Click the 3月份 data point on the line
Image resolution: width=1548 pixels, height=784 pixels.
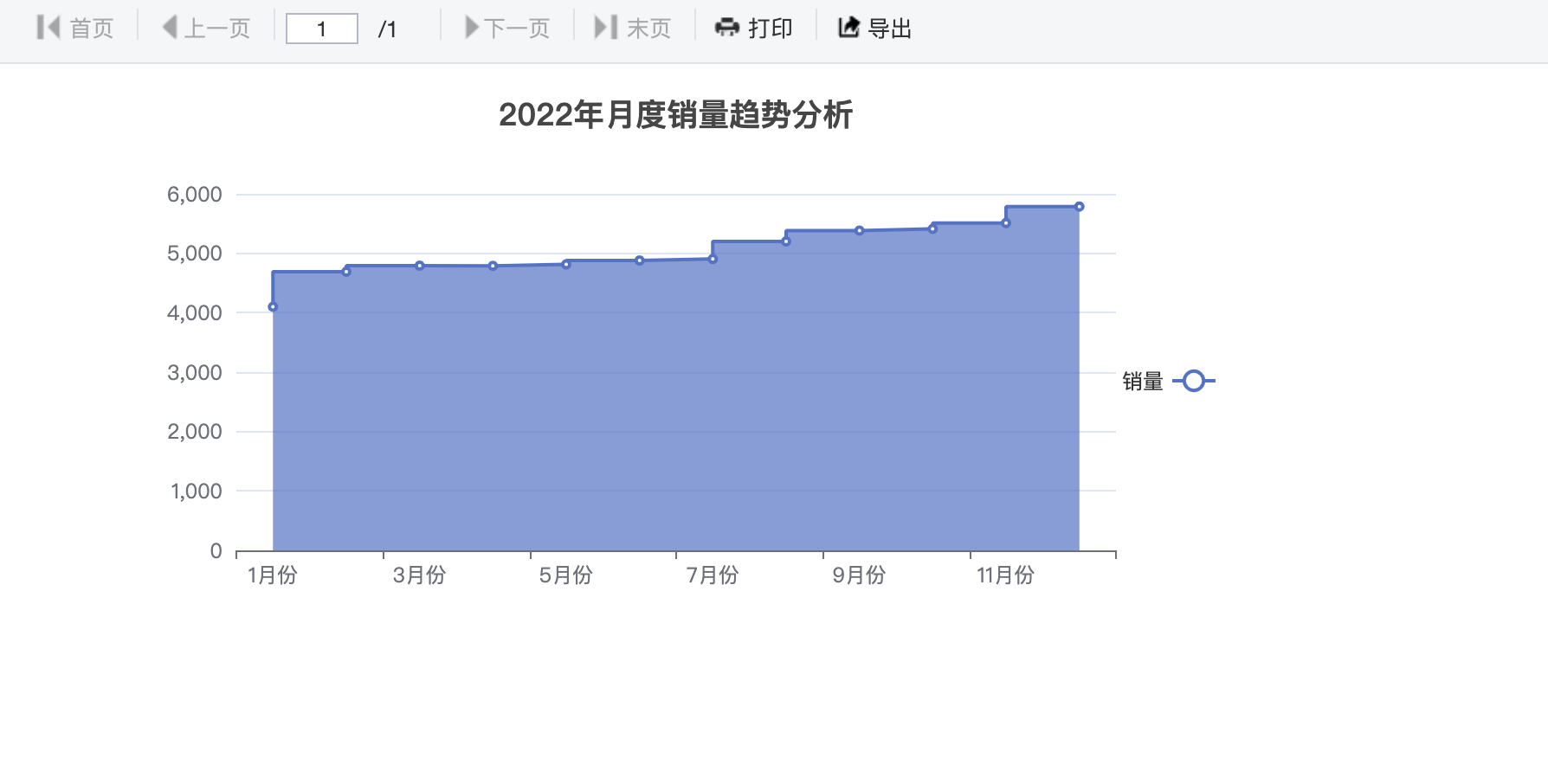coord(420,266)
